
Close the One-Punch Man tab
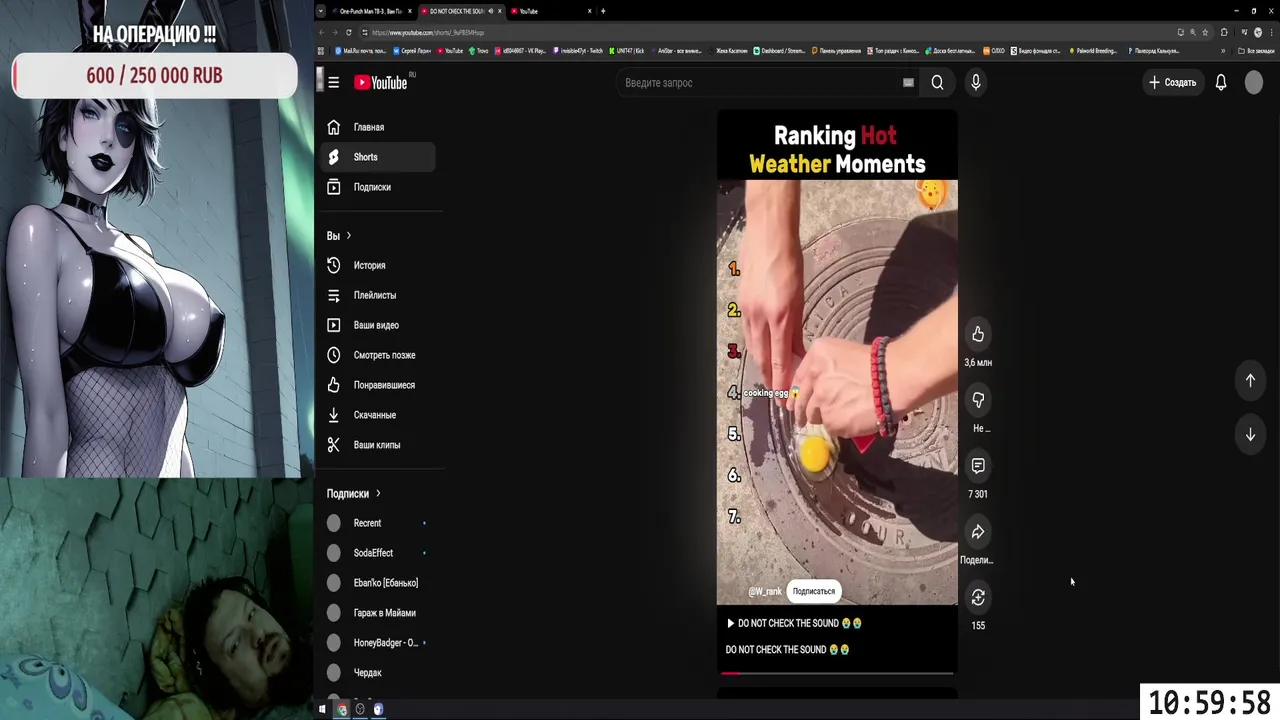pyautogui.click(x=410, y=11)
